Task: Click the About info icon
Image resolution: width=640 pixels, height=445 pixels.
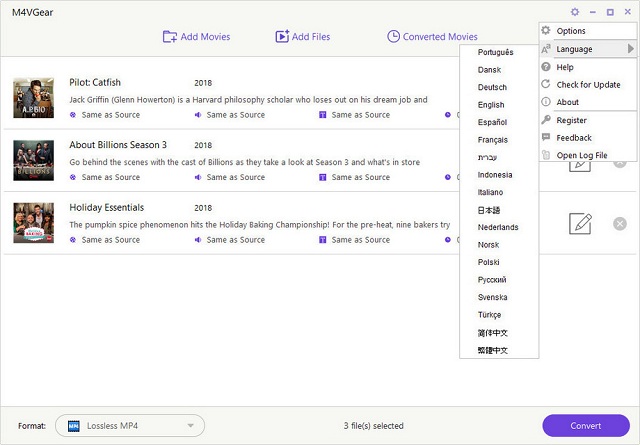Action: point(546,102)
